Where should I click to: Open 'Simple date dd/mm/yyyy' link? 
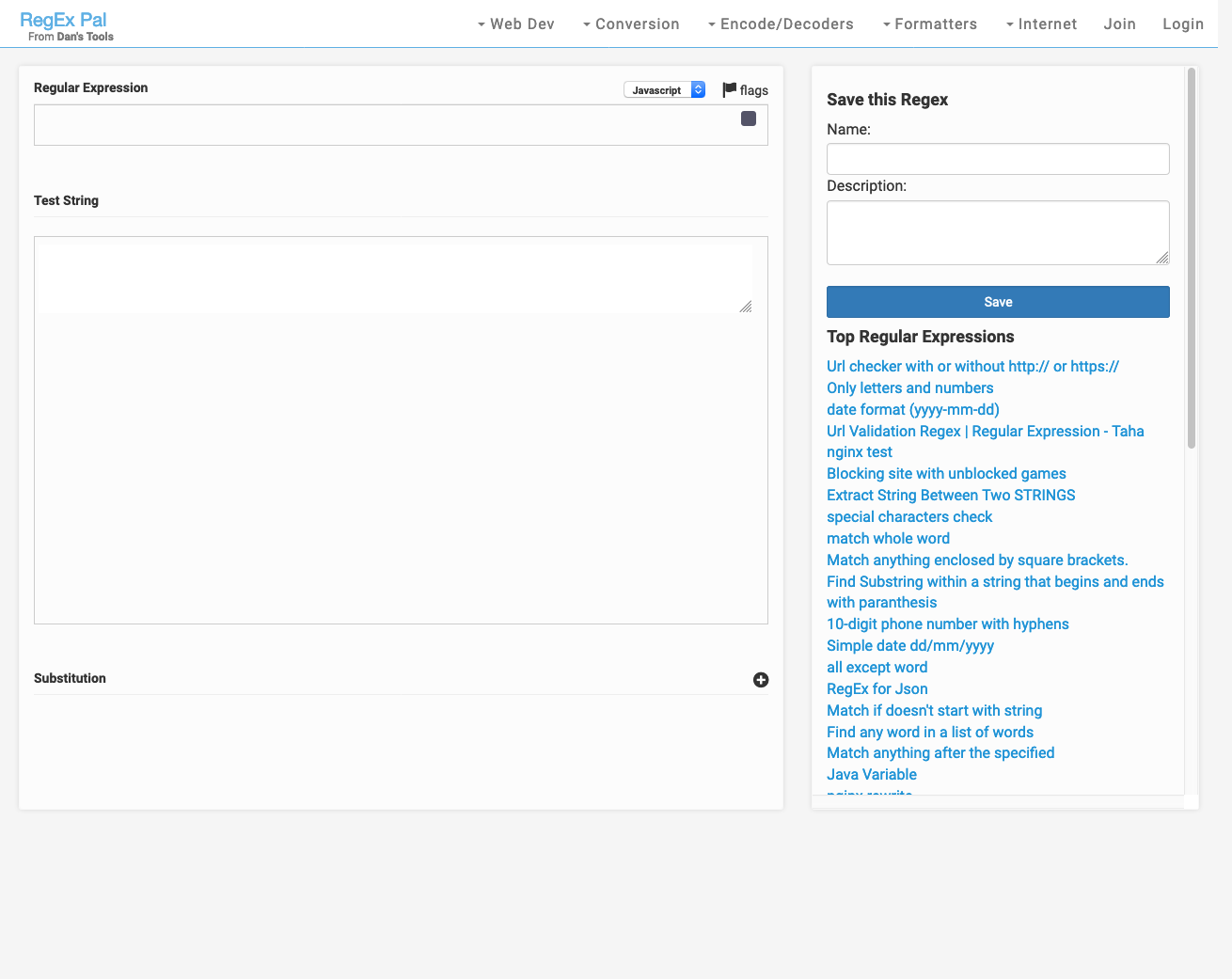pyautogui.click(x=910, y=646)
